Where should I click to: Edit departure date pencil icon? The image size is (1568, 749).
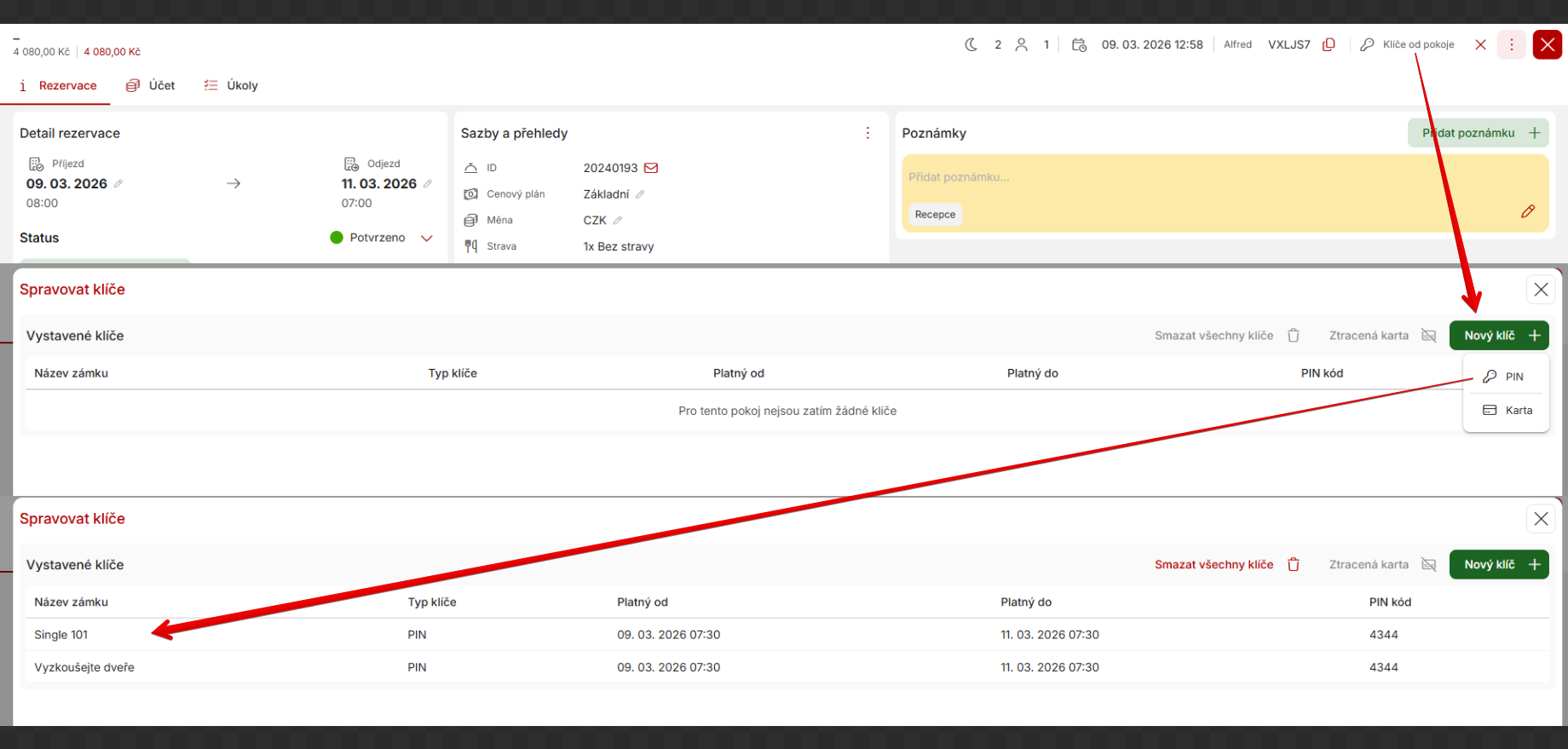pos(428,184)
